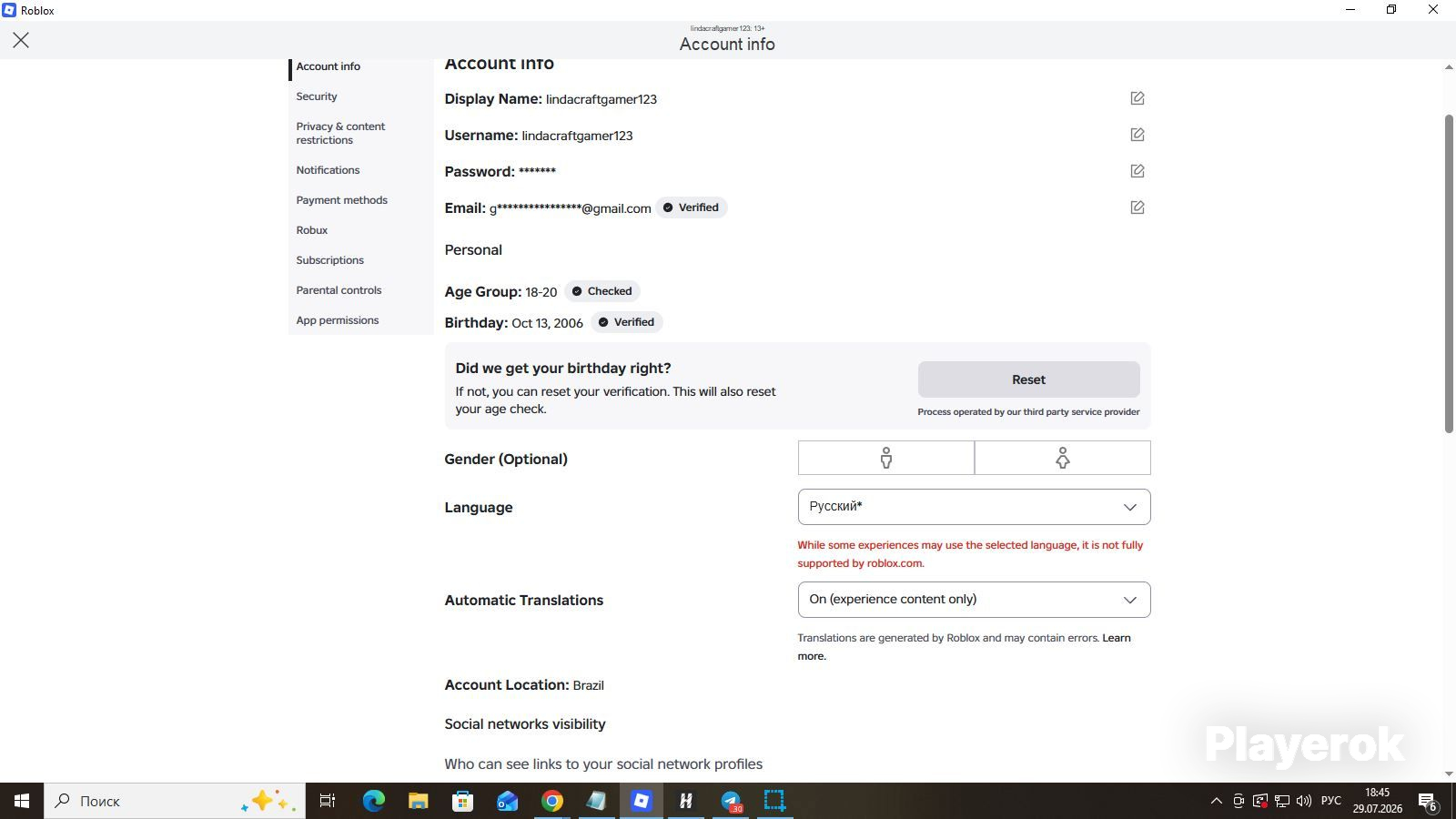Screen dimensions: 1456x819
Task: Click the scroll up arrow
Action: (1449, 67)
